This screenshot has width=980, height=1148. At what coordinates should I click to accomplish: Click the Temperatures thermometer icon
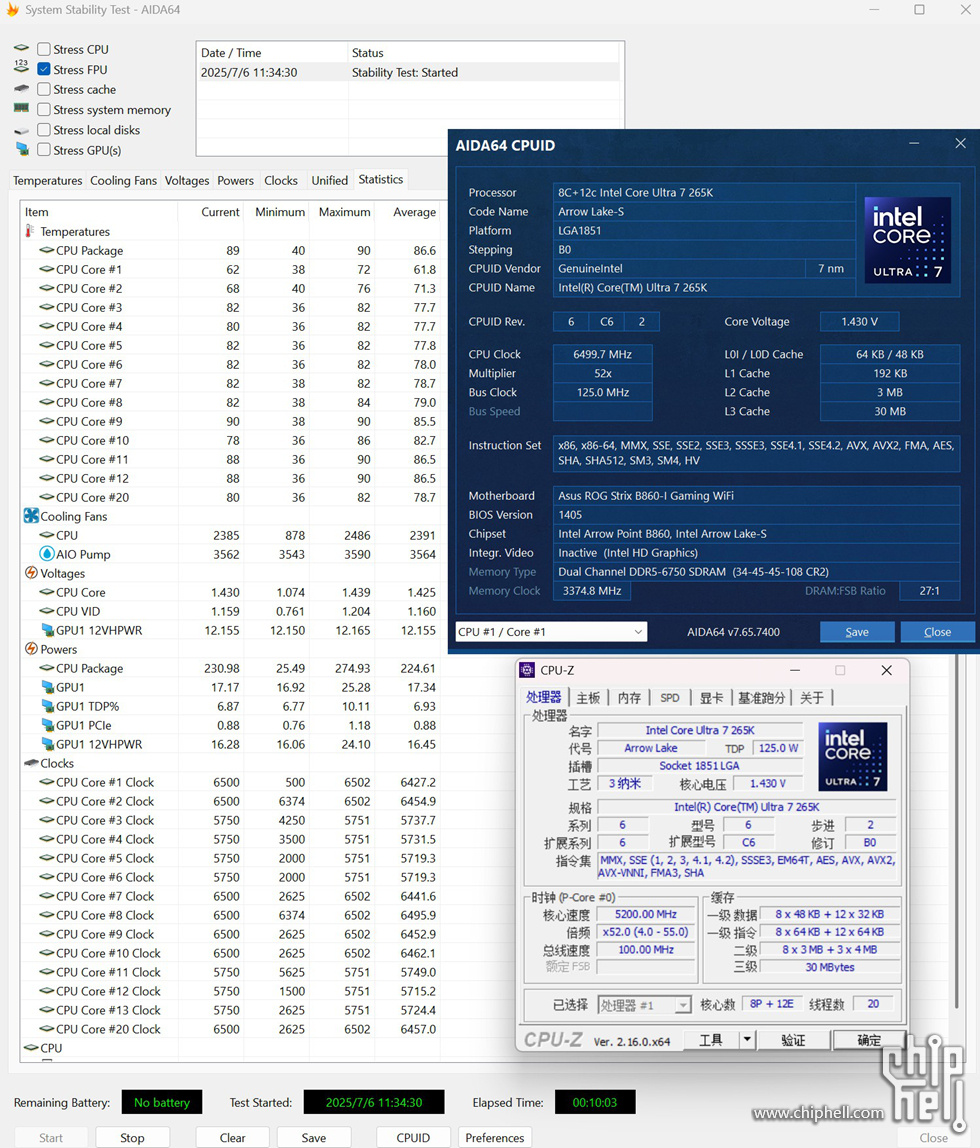pos(30,231)
